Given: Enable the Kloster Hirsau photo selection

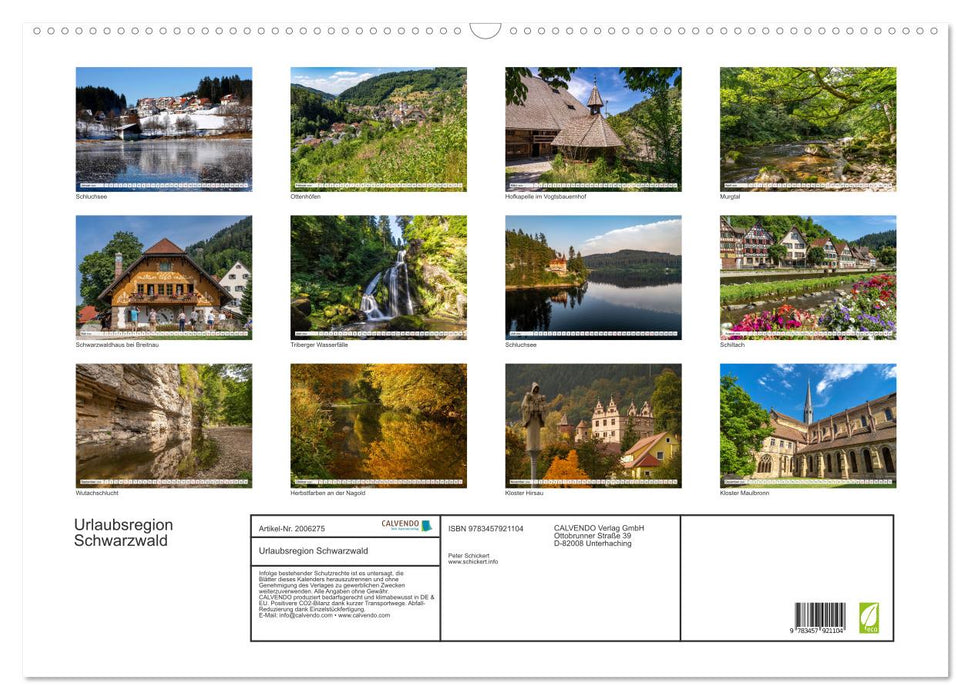Looking at the screenshot, I should point(593,425).
